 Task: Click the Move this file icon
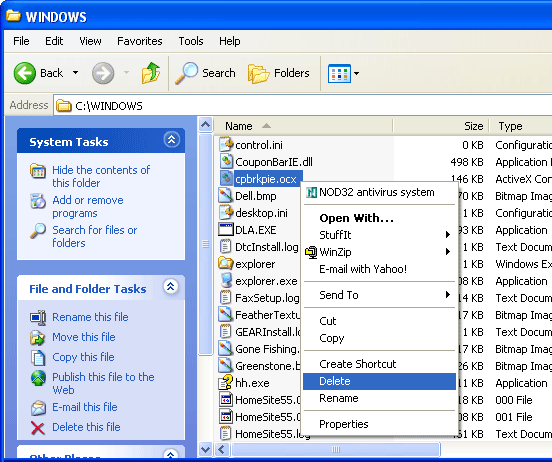click(37, 338)
